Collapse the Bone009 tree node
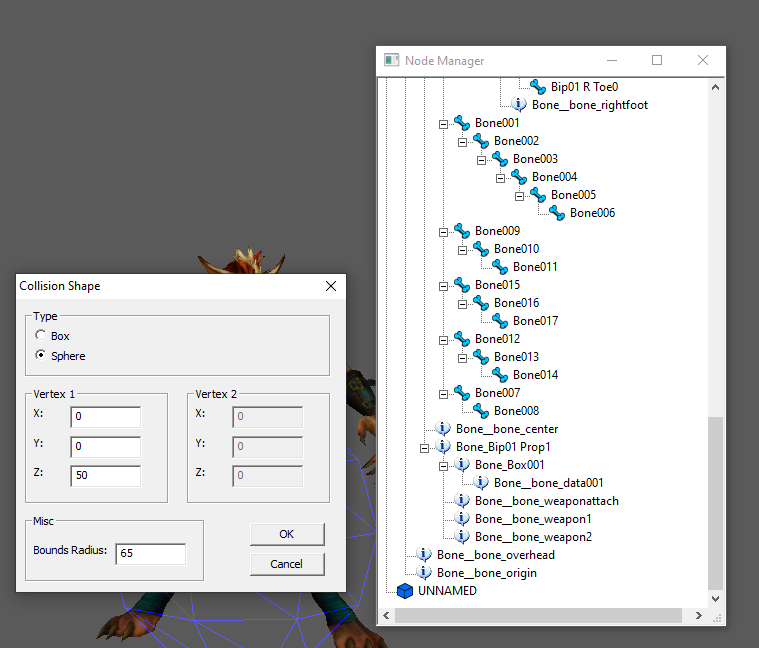759x648 pixels. tap(443, 232)
